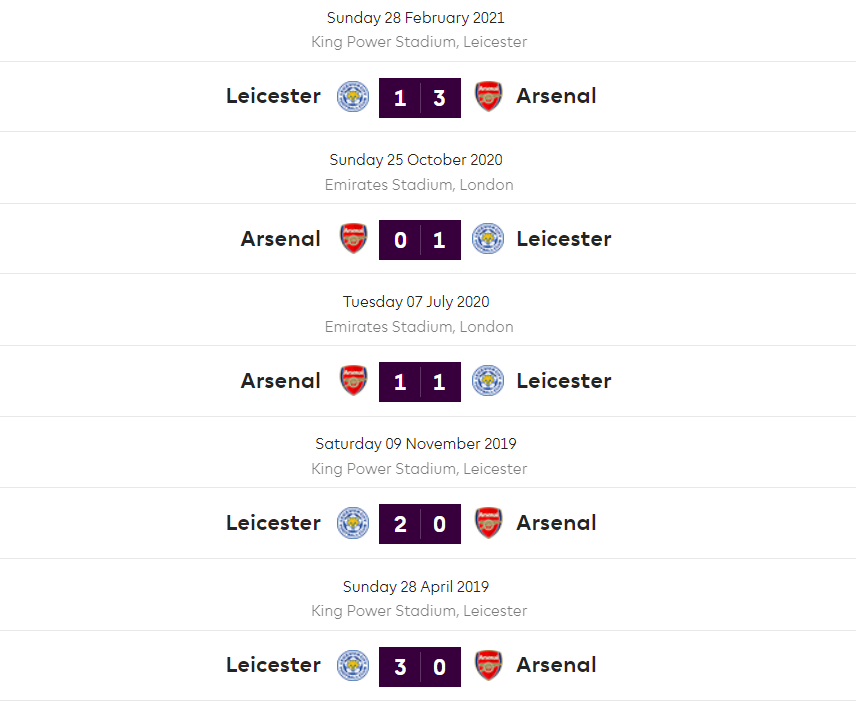The width and height of the screenshot is (856, 702).
Task: Click Leicester crest in 28 February 2021 match
Action: [352, 97]
